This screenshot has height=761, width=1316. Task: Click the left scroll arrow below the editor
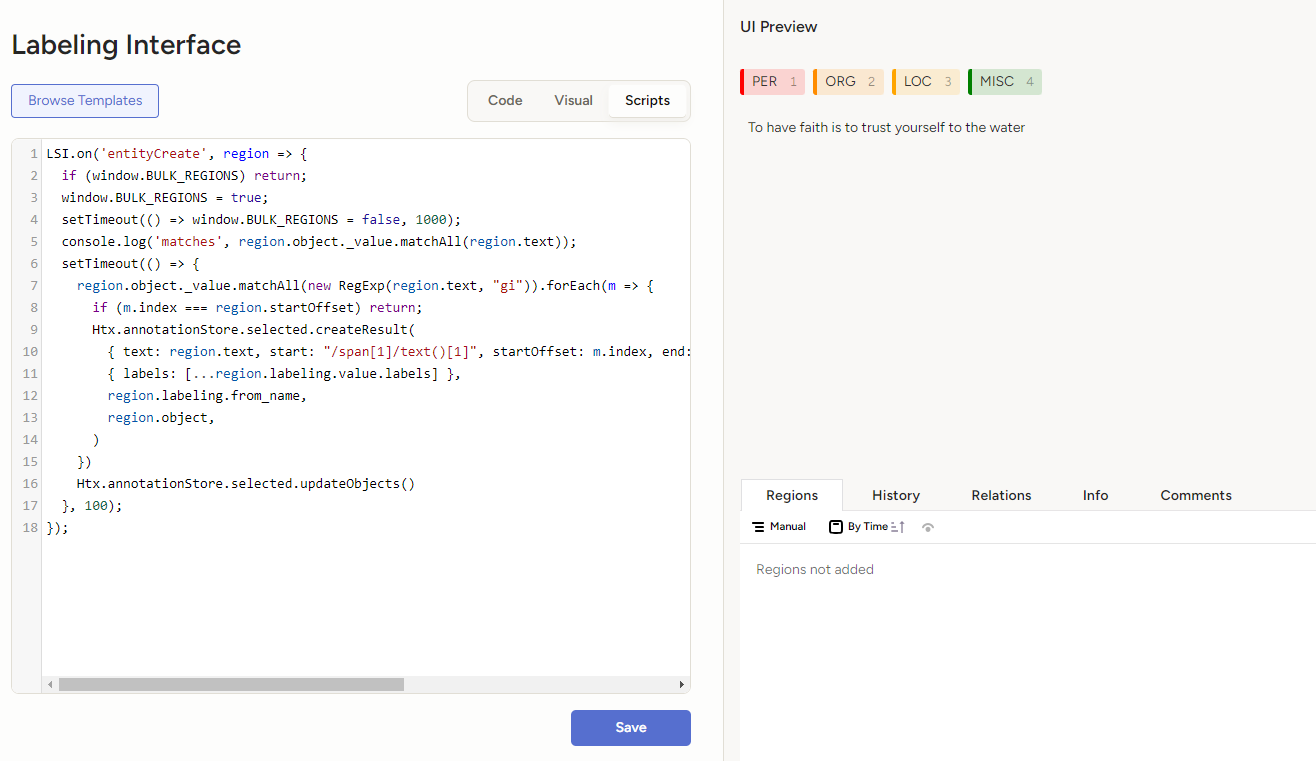pyautogui.click(x=49, y=684)
